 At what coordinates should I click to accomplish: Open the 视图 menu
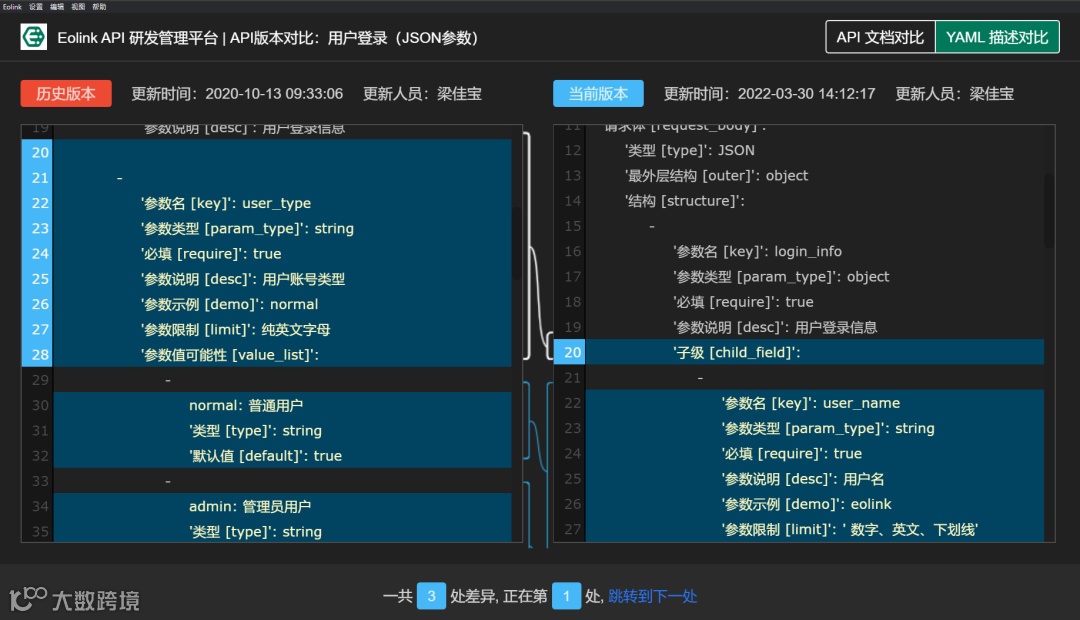pos(79,6)
